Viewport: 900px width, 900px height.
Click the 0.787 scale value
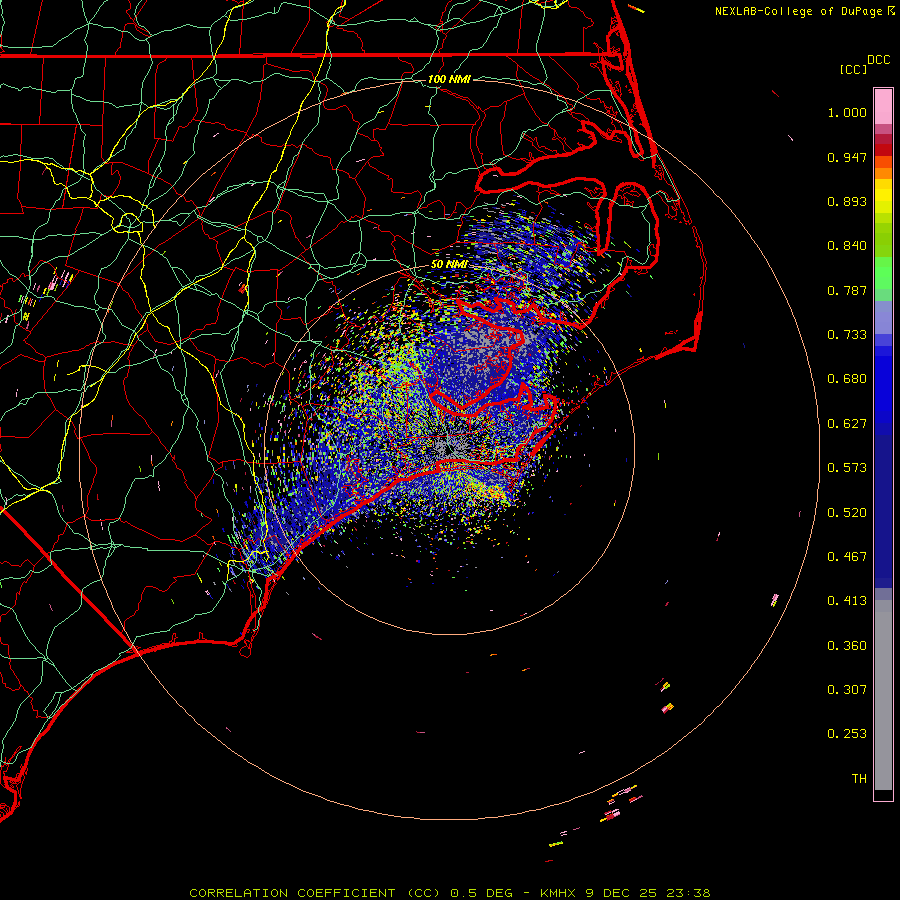click(847, 290)
